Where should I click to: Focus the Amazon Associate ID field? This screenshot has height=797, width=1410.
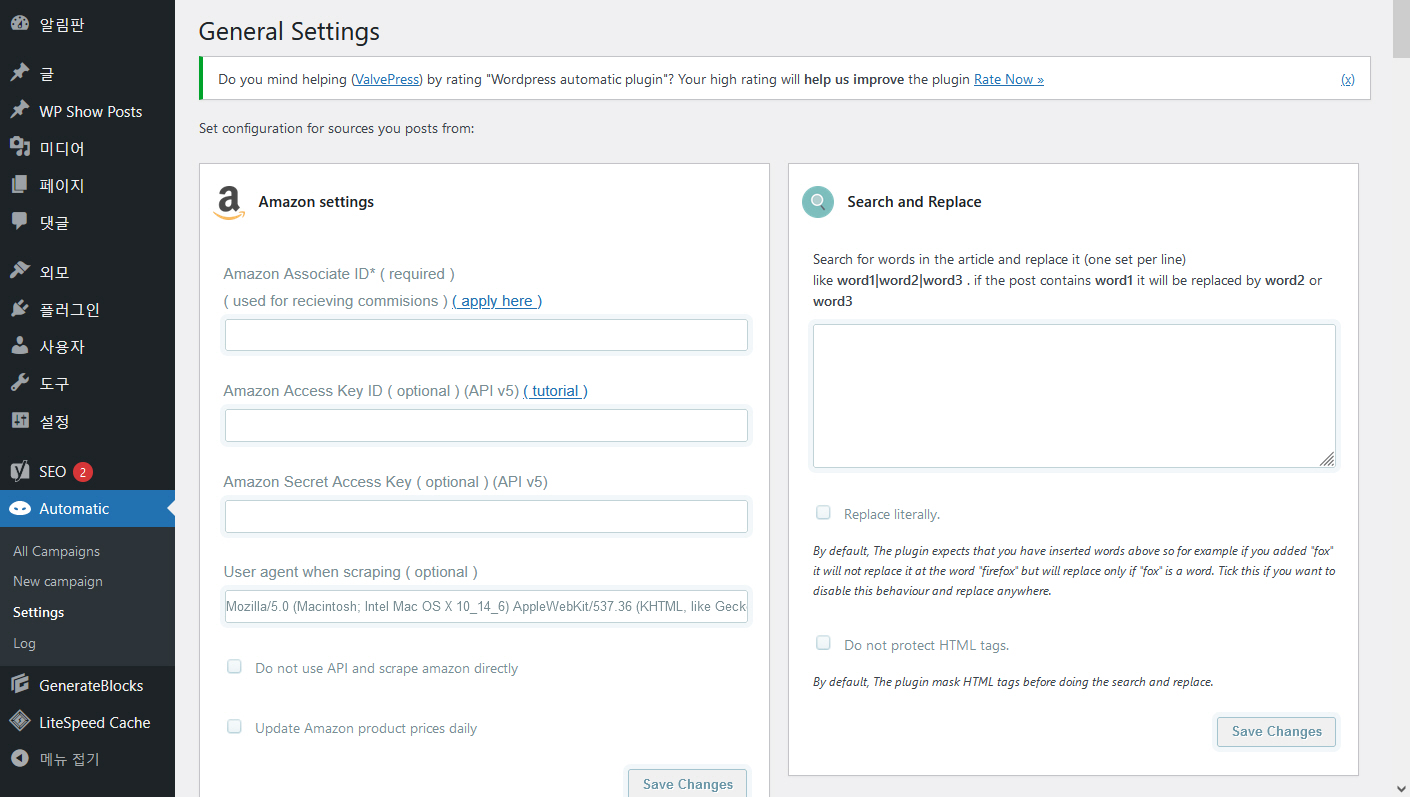[x=486, y=335]
